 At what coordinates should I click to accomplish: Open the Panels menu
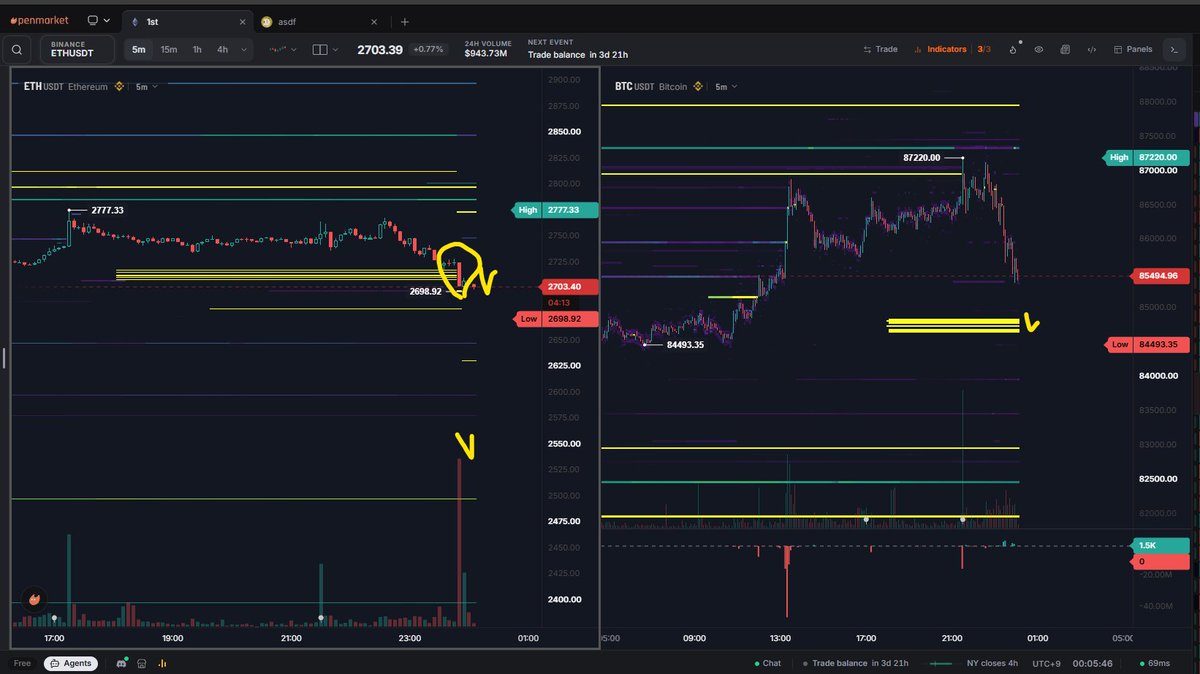coord(1132,49)
